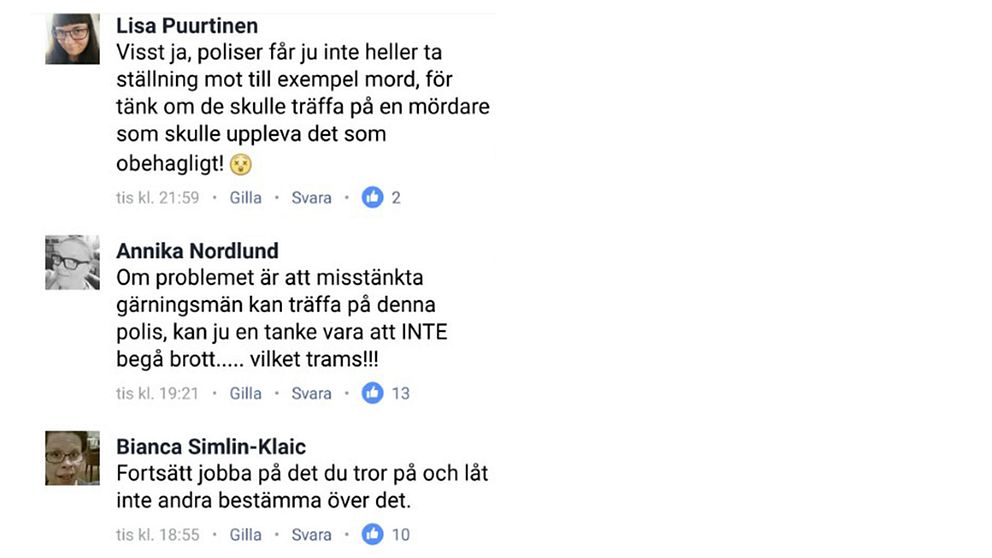Screen dimensions: 992x558
Task: Click Svara under Lisa Puurtinen's comment
Action: click(x=311, y=198)
